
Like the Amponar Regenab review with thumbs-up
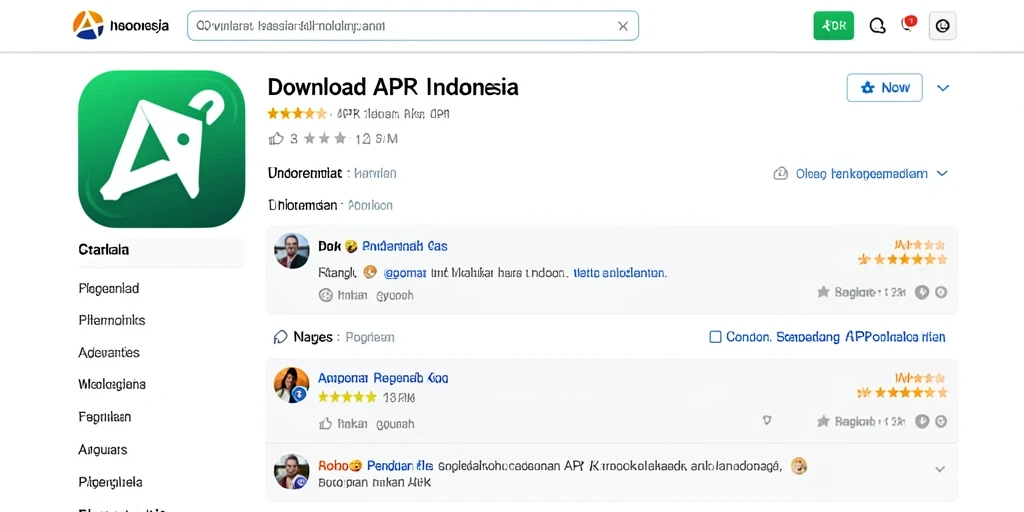(325, 424)
